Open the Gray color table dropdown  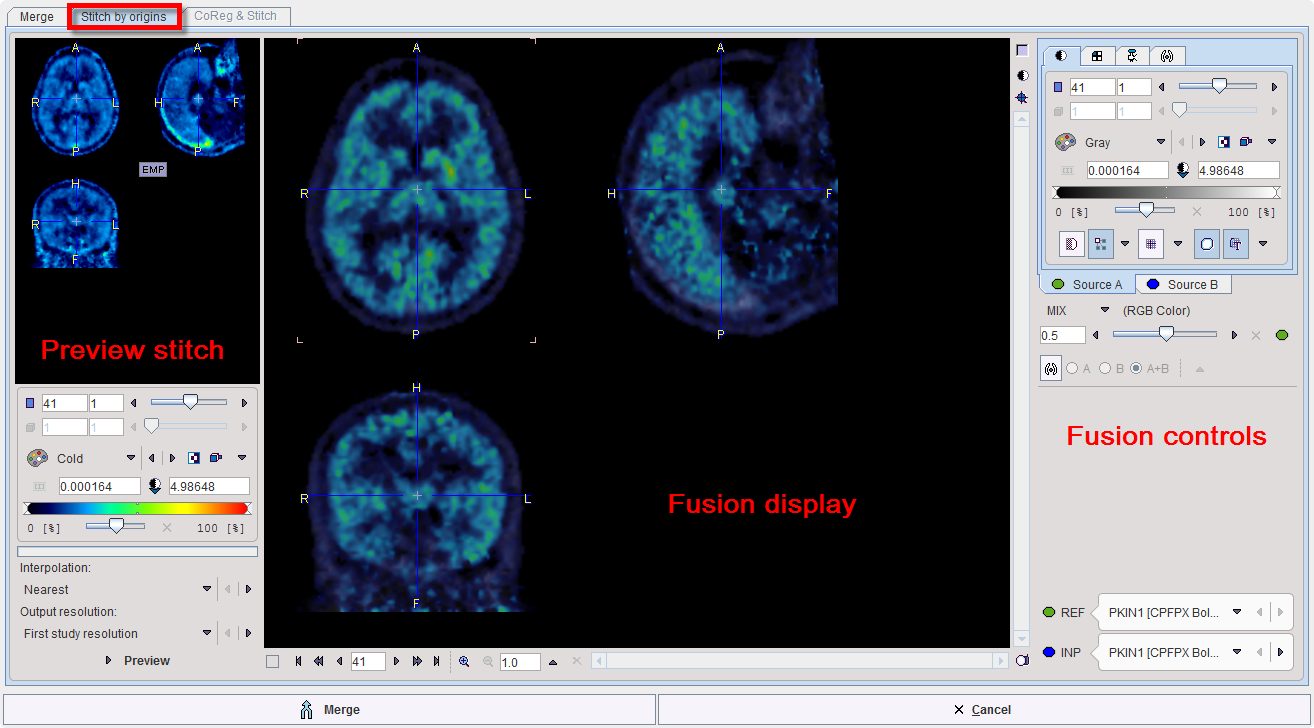[x=1161, y=142]
